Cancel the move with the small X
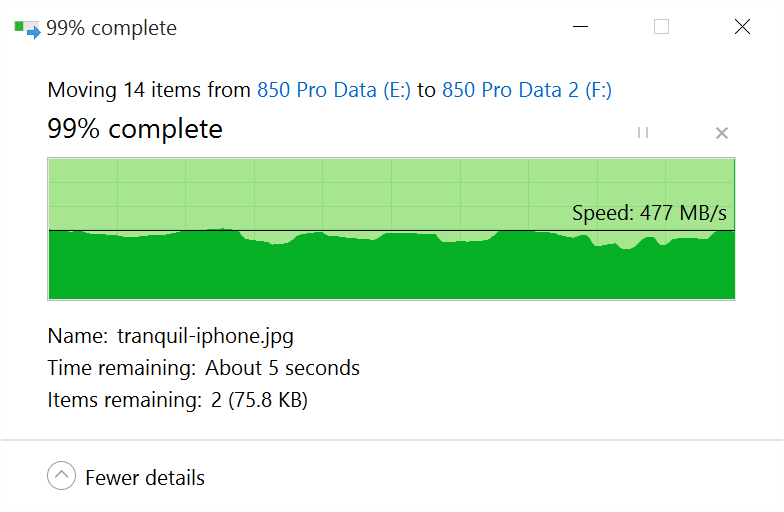The width and height of the screenshot is (784, 512). (722, 133)
